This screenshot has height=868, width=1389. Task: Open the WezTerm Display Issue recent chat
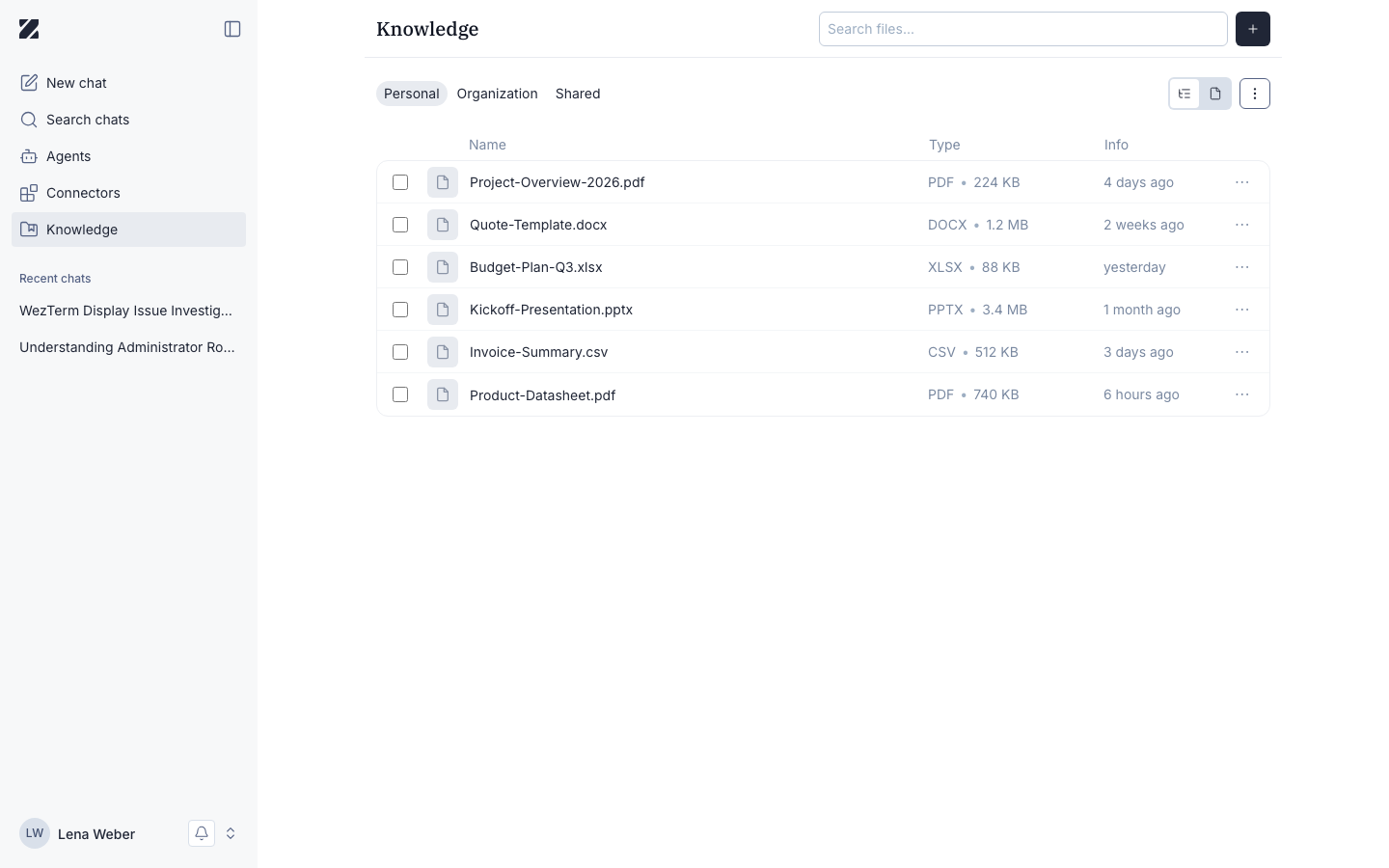click(128, 311)
